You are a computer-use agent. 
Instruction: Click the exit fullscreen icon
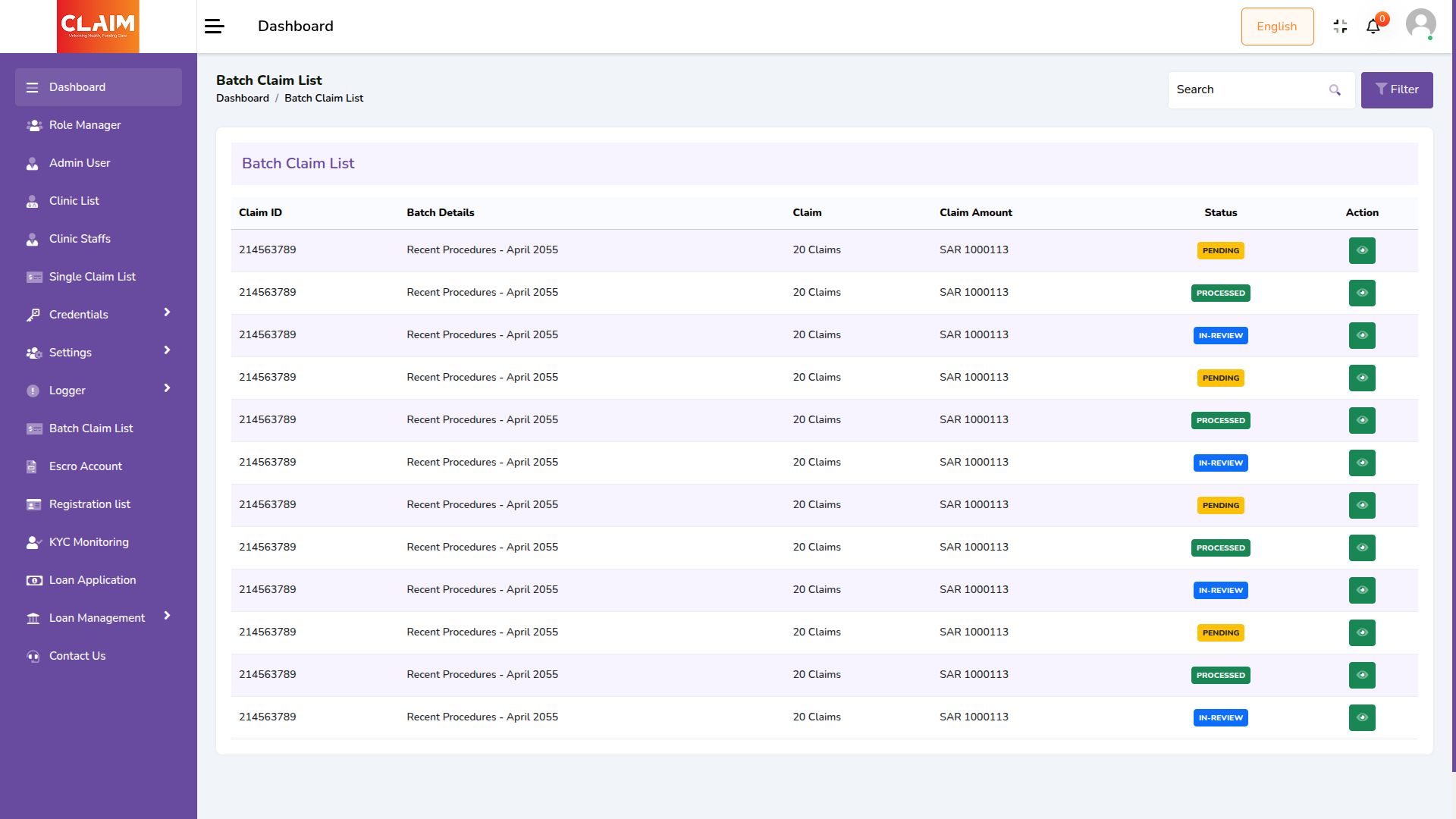(x=1340, y=27)
